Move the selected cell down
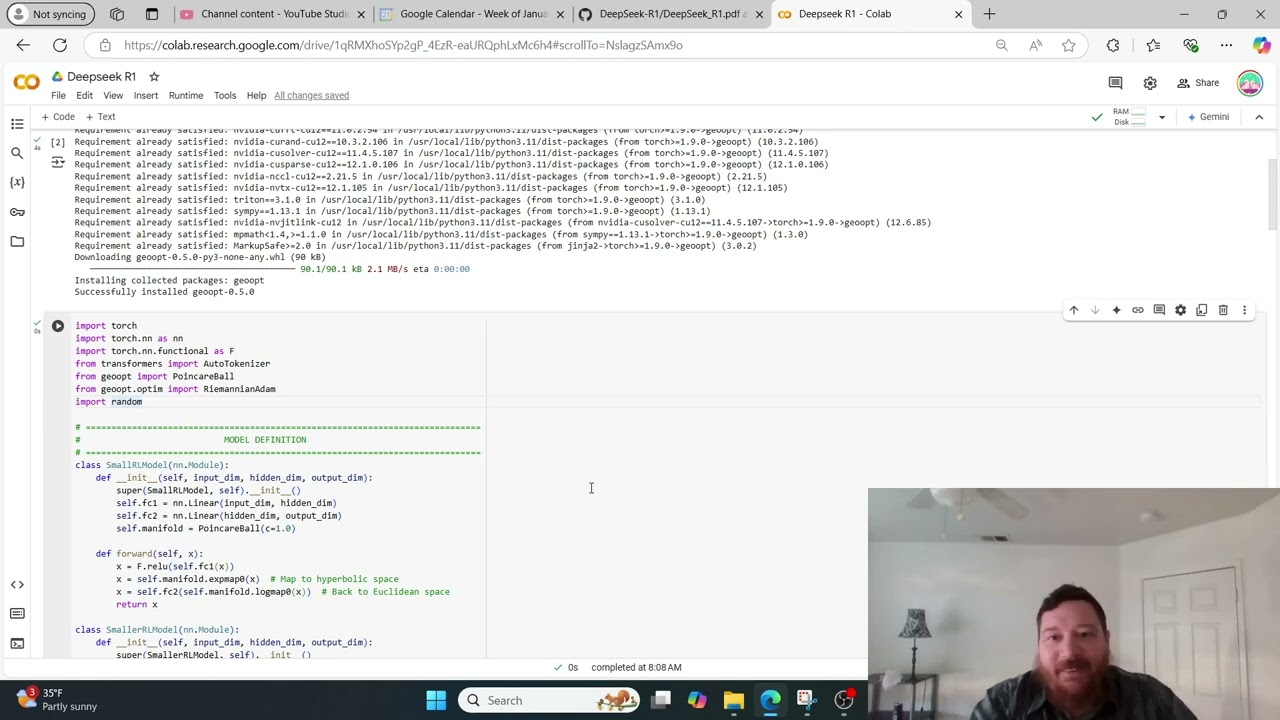This screenshot has width=1280, height=720. coord(1095,310)
